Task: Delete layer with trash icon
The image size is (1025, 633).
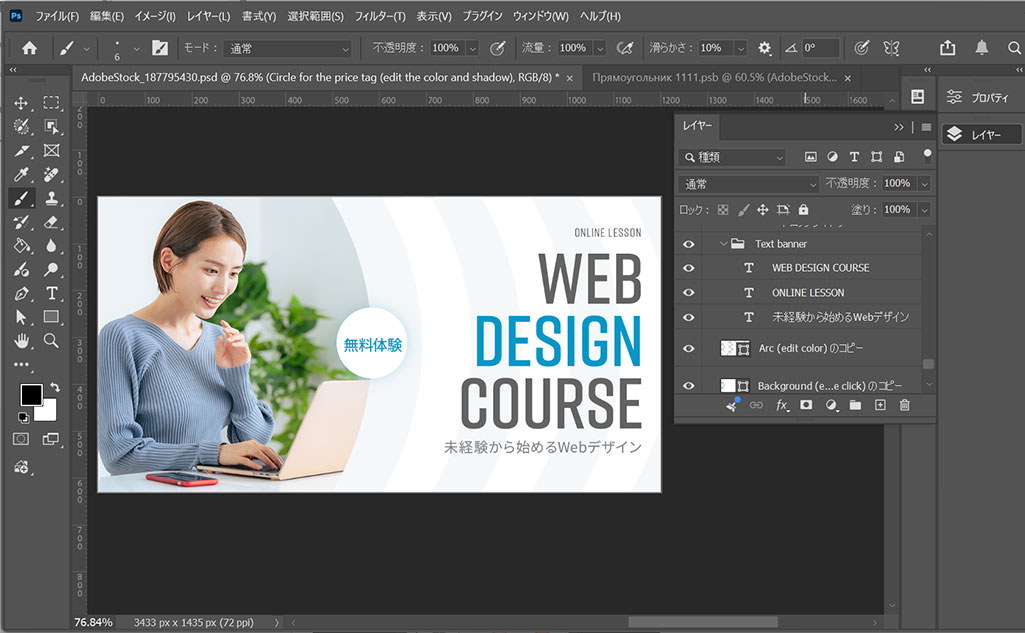Action: [905, 405]
